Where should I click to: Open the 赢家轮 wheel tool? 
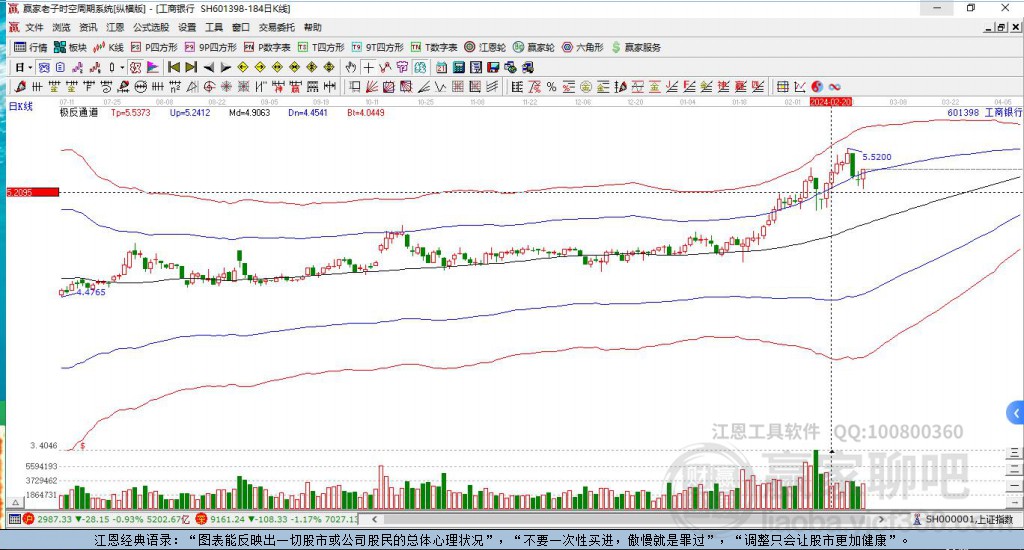(534, 47)
